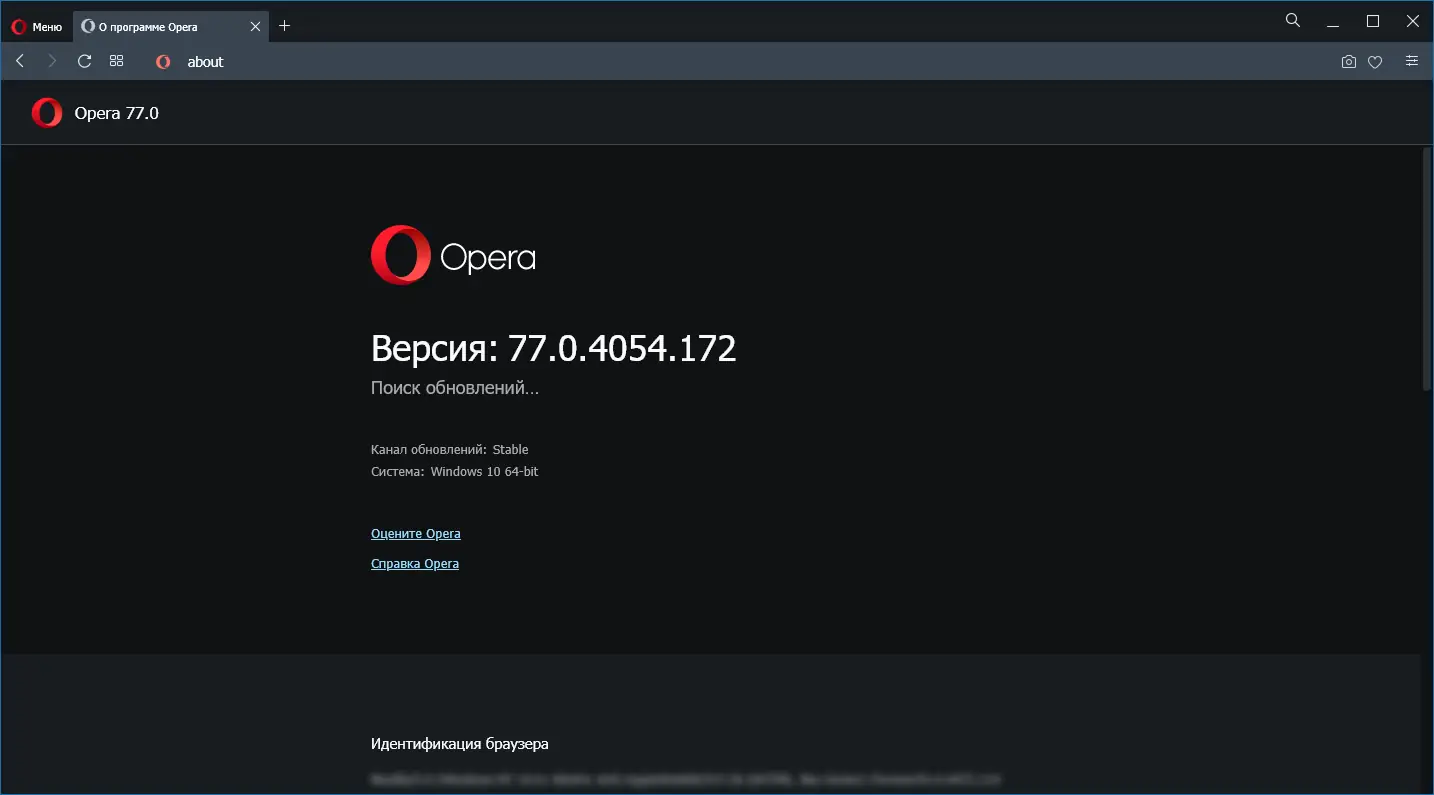Reload the current page

(x=84, y=61)
